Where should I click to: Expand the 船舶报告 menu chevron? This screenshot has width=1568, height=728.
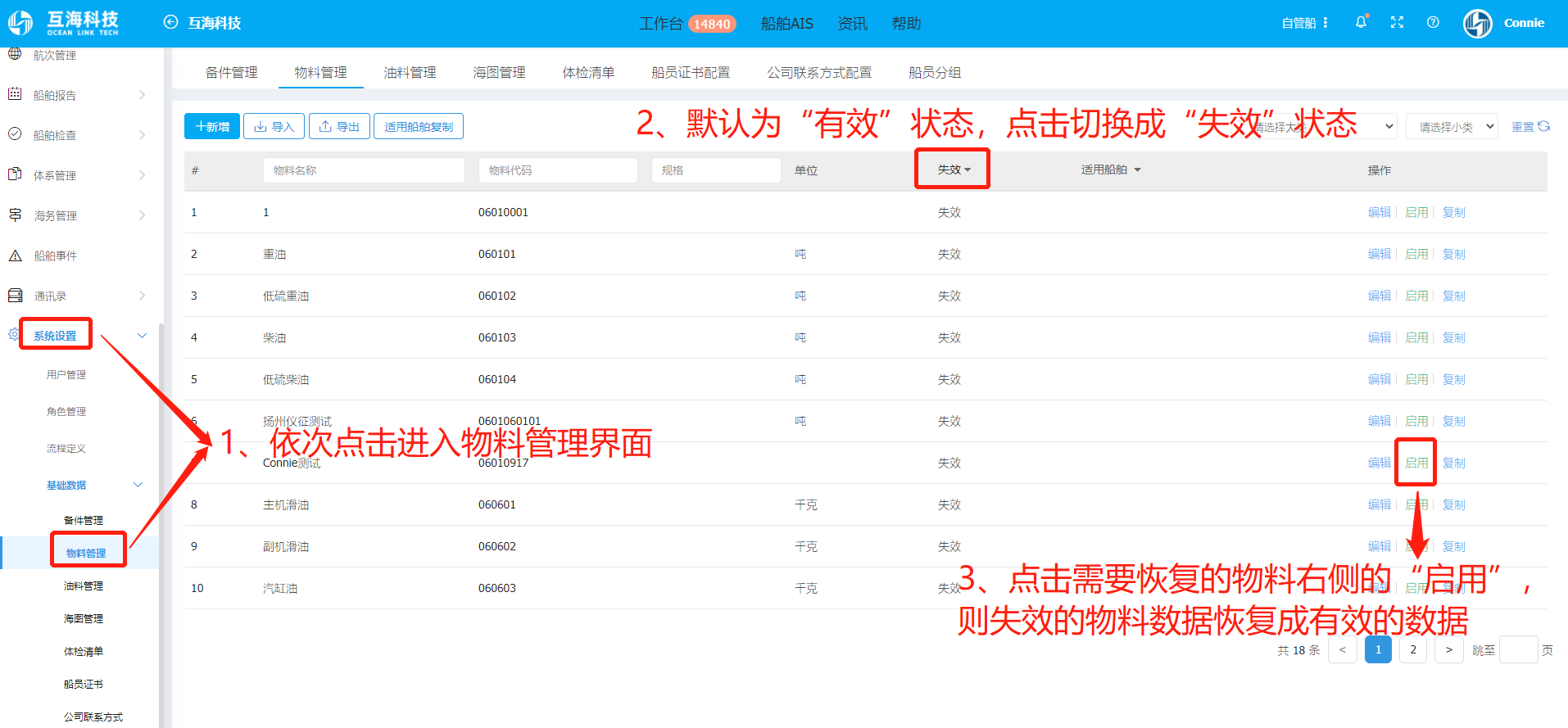pyautogui.click(x=142, y=94)
